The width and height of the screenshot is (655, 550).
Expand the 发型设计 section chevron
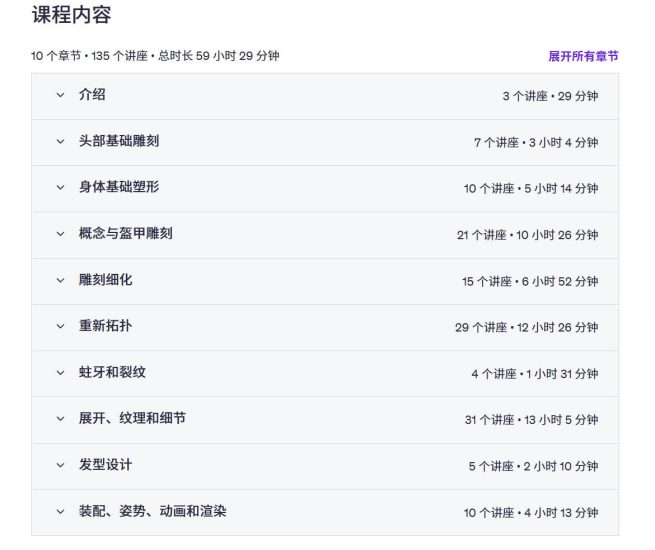(60, 466)
